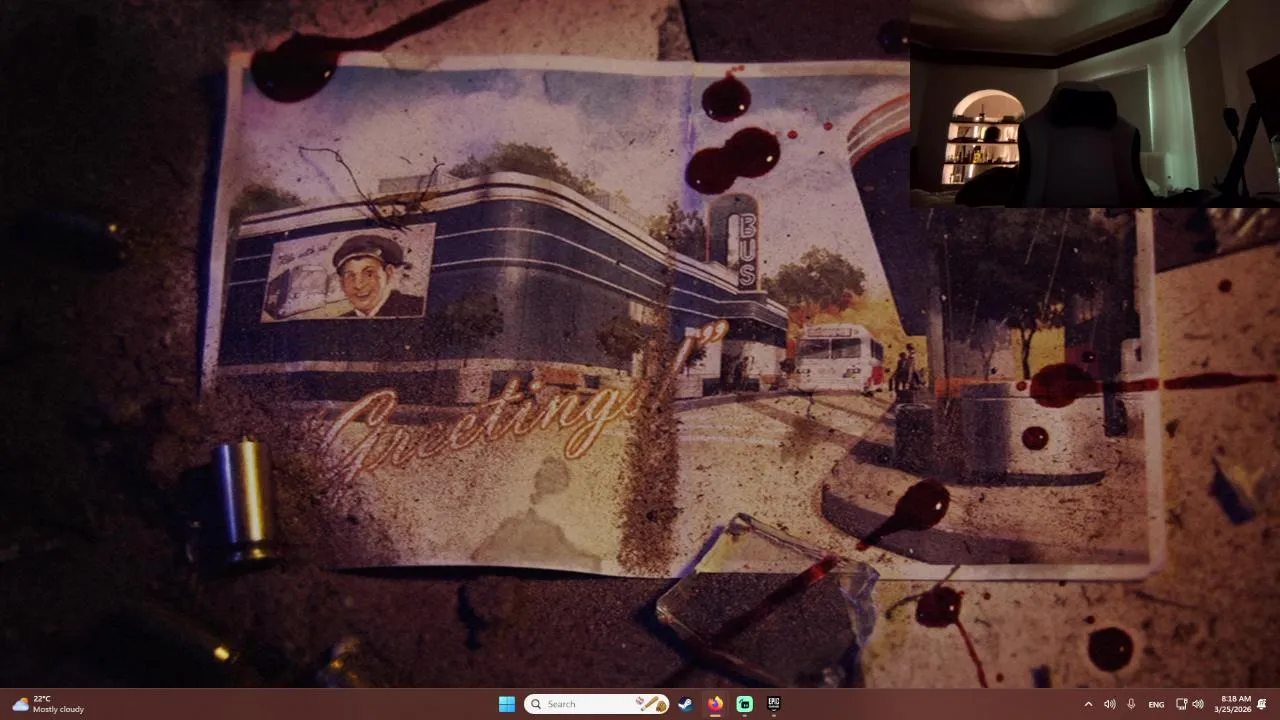This screenshot has height=720, width=1280.
Task: Switch to the Firefox browser window
Action: [x=715, y=704]
